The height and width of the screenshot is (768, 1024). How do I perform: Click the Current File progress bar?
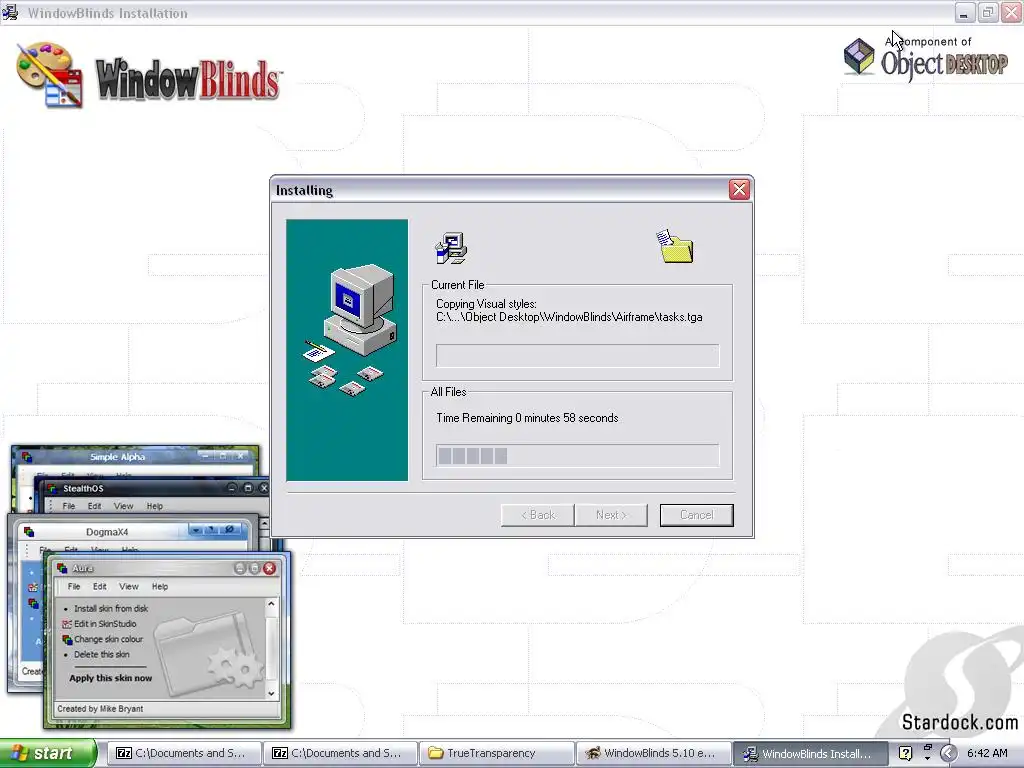coord(577,356)
